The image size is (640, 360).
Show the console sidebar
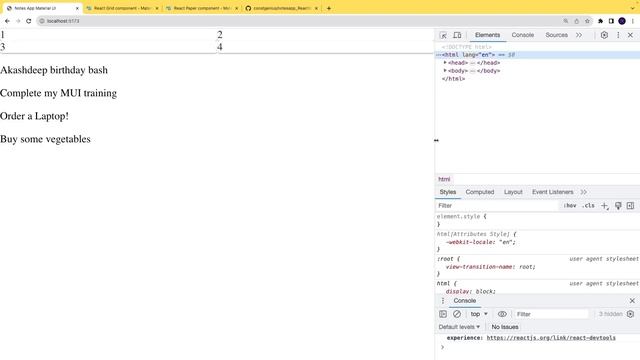[443, 314]
